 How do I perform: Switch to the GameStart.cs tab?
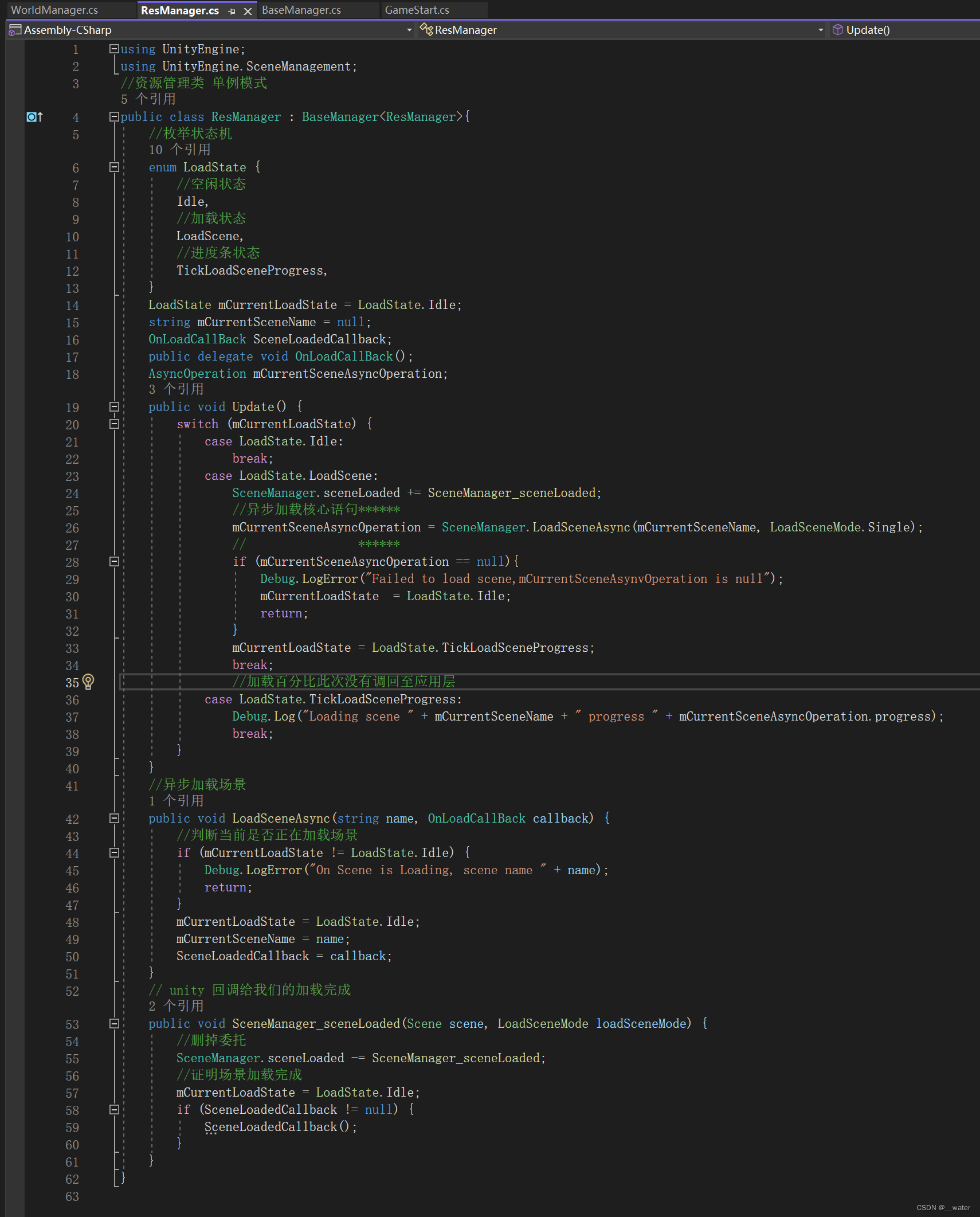[x=417, y=10]
